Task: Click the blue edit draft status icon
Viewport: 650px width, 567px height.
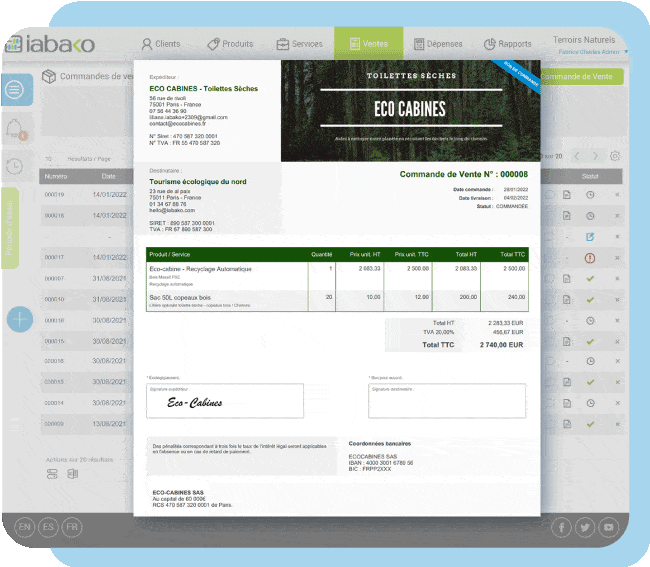Action: pyautogui.click(x=590, y=237)
